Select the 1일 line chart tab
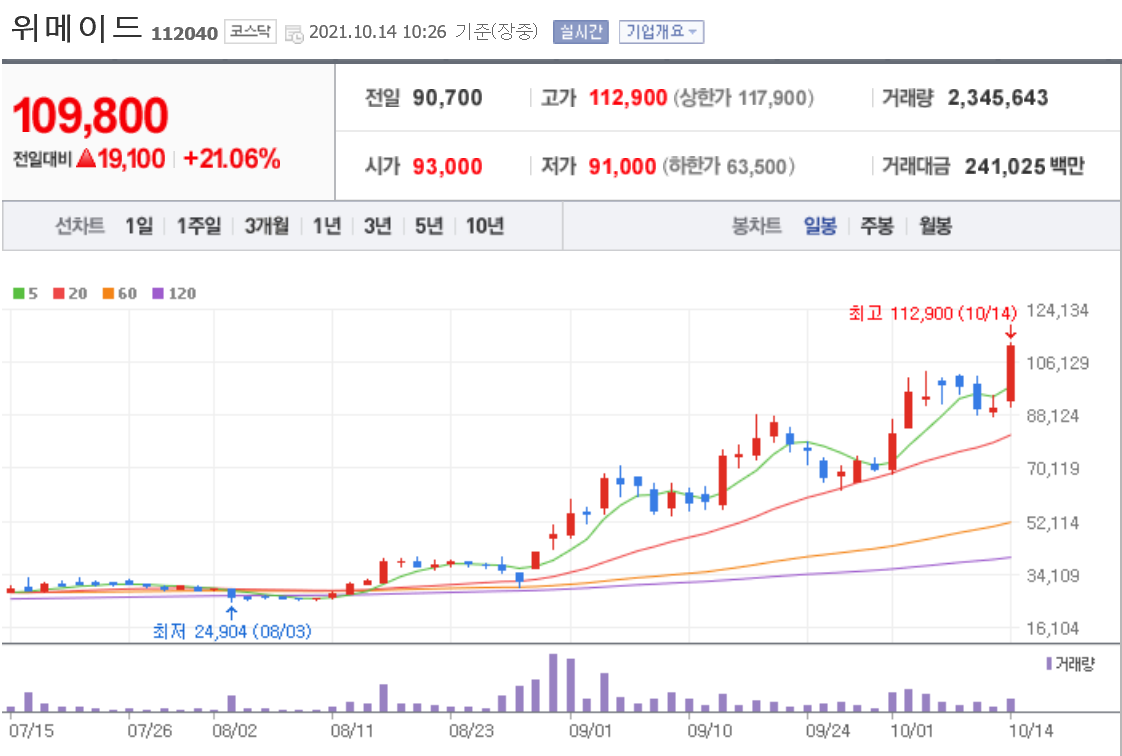Screen dimensions: 1122x756 [x=140, y=226]
